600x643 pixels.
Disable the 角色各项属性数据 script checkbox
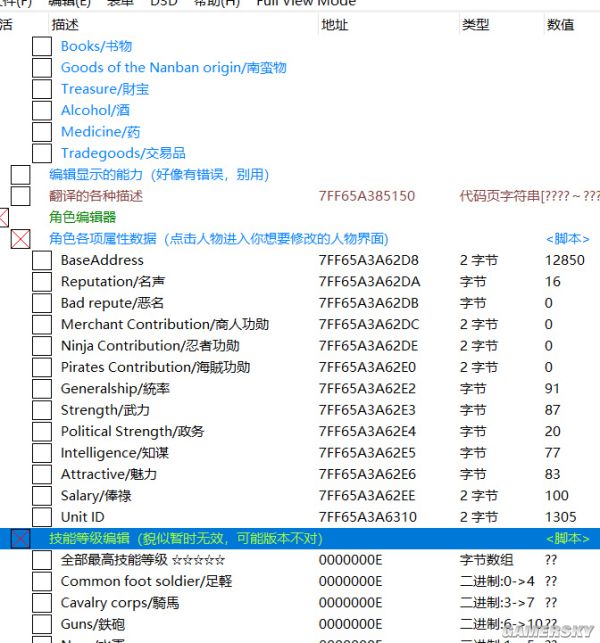(x=21, y=239)
